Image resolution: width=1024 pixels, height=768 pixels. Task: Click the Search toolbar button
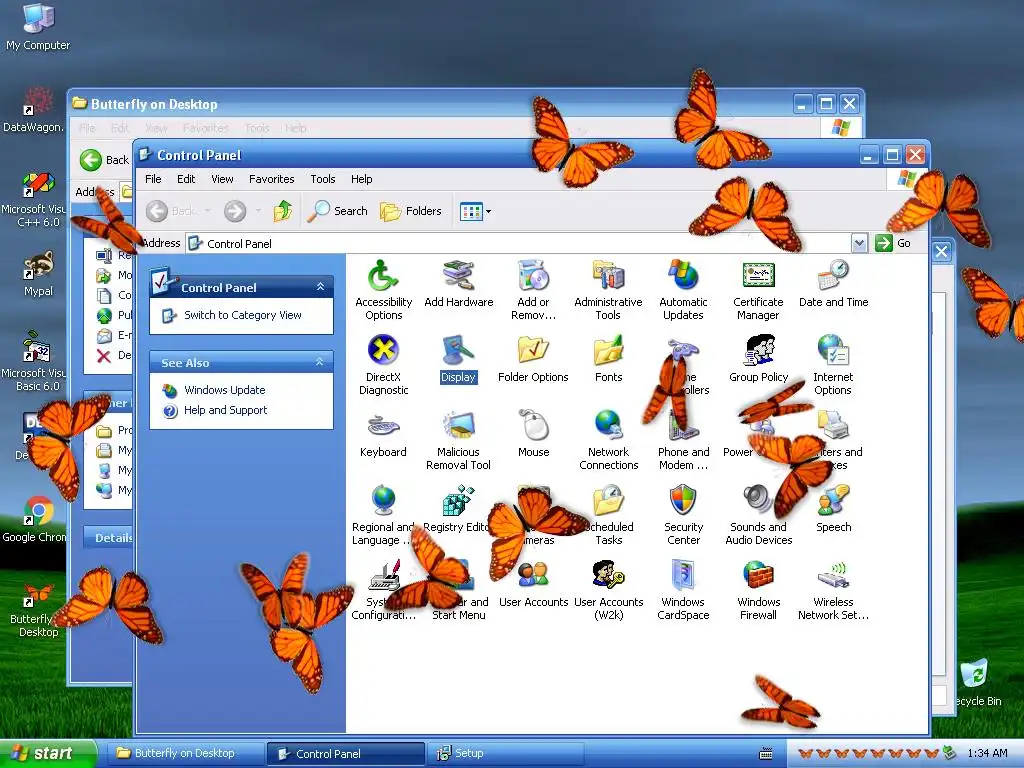[x=338, y=211]
